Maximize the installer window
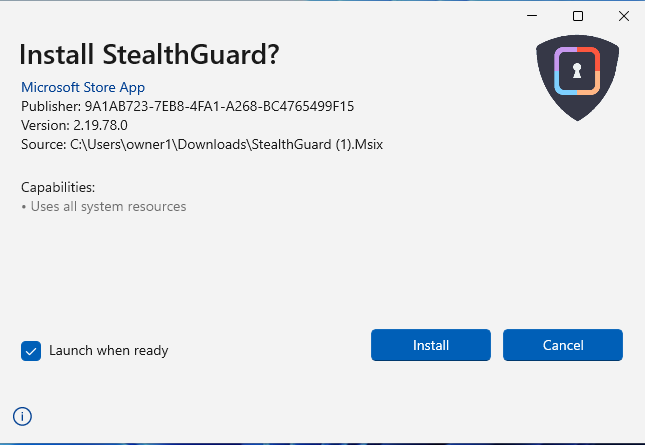This screenshot has height=445, width=645. (577, 16)
